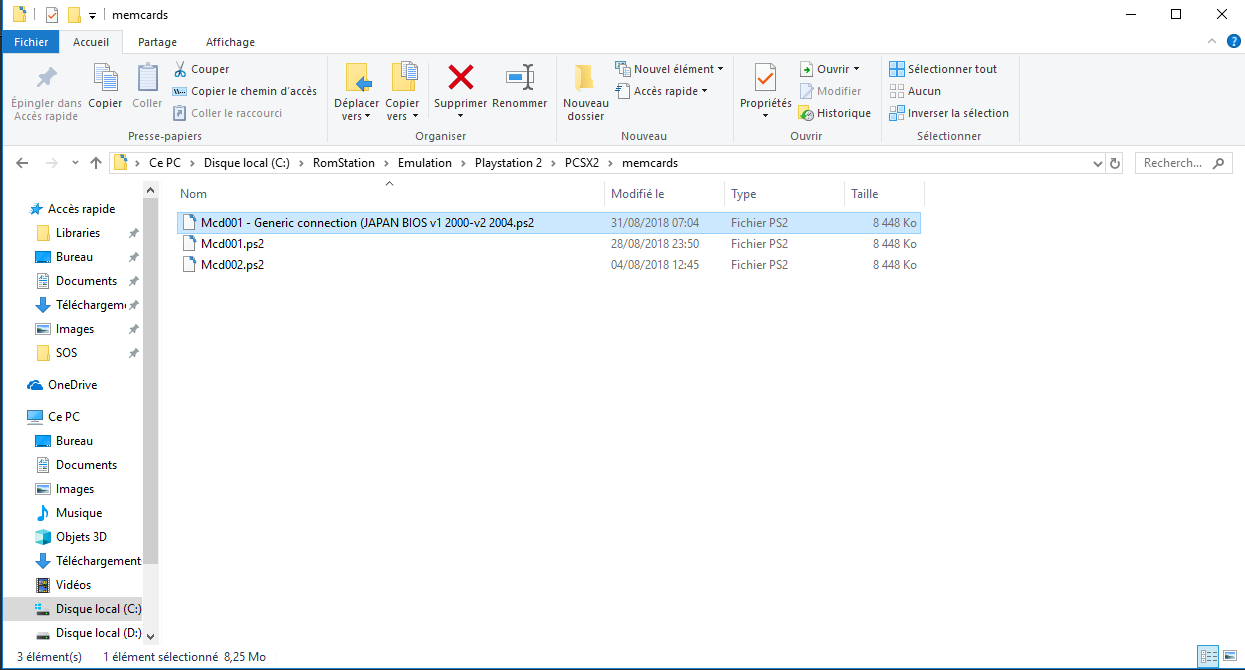The height and width of the screenshot is (670, 1245).
Task: Refresh the folder view
Action: point(1115,163)
